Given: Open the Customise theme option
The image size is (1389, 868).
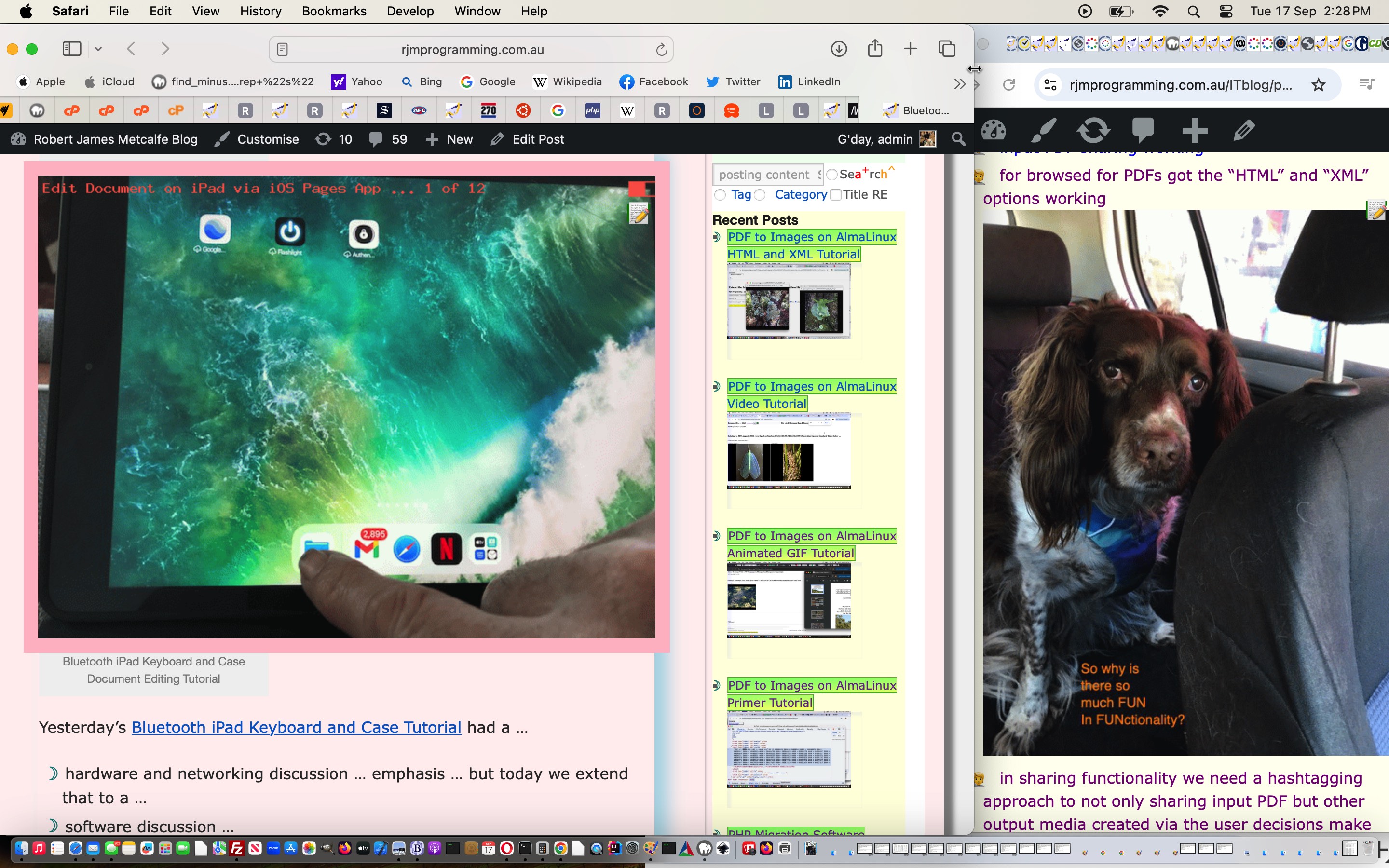Looking at the screenshot, I should (x=257, y=139).
